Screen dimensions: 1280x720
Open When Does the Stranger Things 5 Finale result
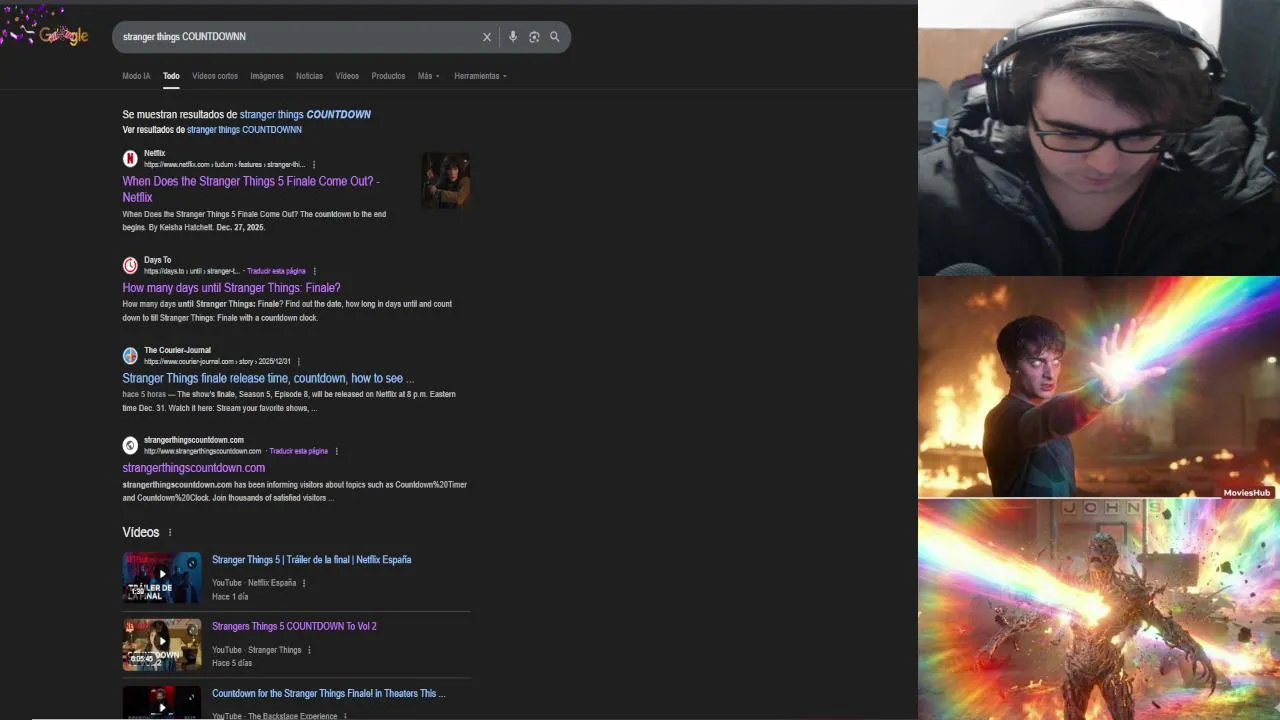(251, 189)
